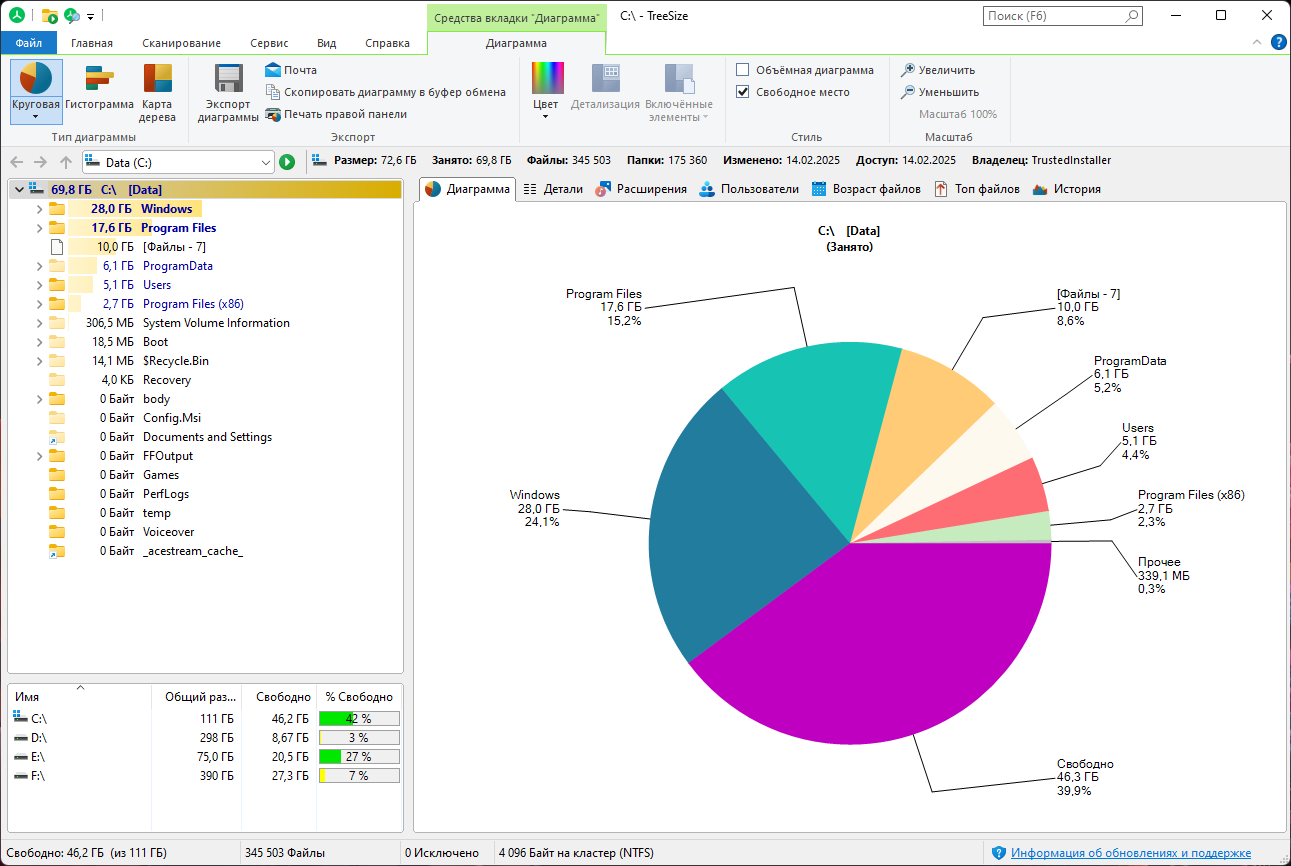Screen dimensions: 1291x866
Task: Open Информация об обновлениях и поддержке link
Action: [x=1130, y=853]
